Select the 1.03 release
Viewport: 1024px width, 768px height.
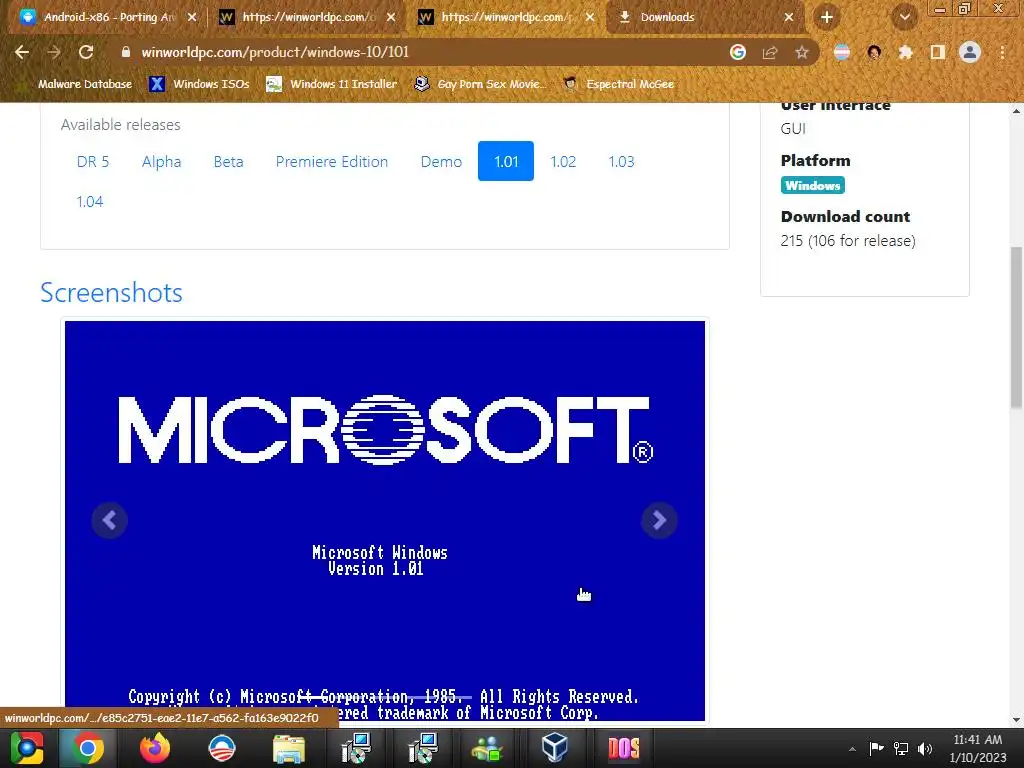621,161
